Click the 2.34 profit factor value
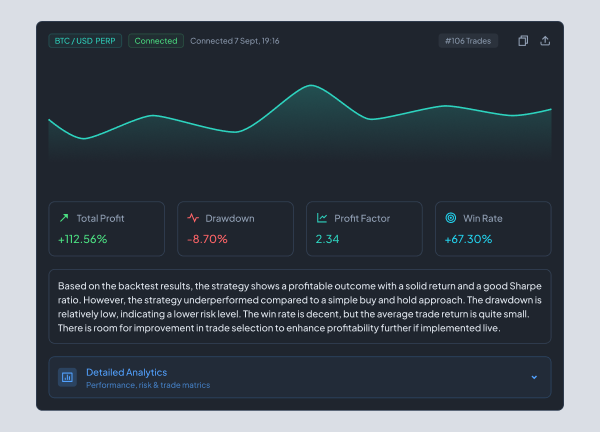 point(327,239)
